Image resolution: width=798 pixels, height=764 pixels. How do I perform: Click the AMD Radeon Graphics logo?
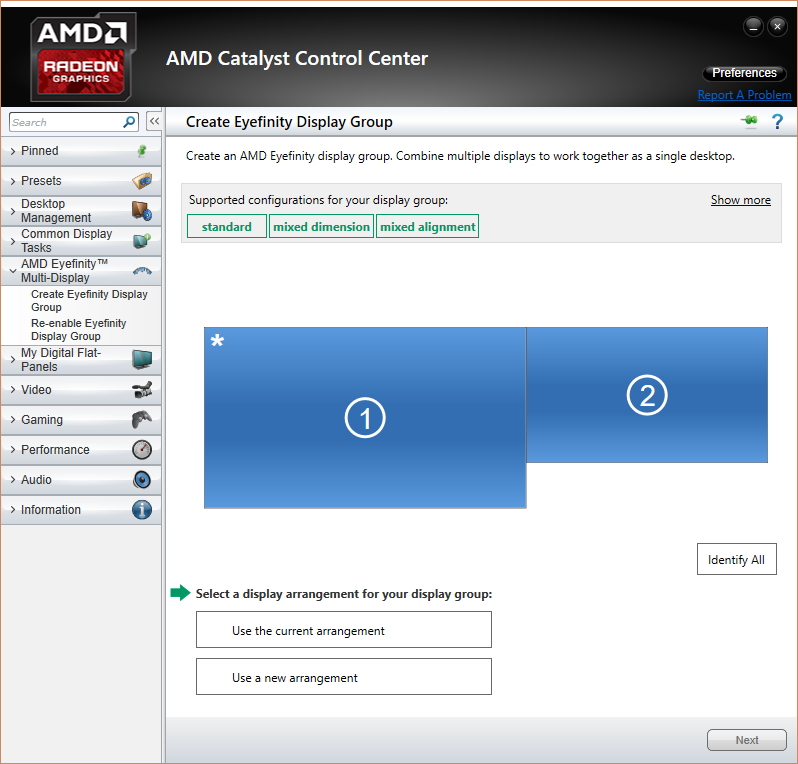(83, 56)
